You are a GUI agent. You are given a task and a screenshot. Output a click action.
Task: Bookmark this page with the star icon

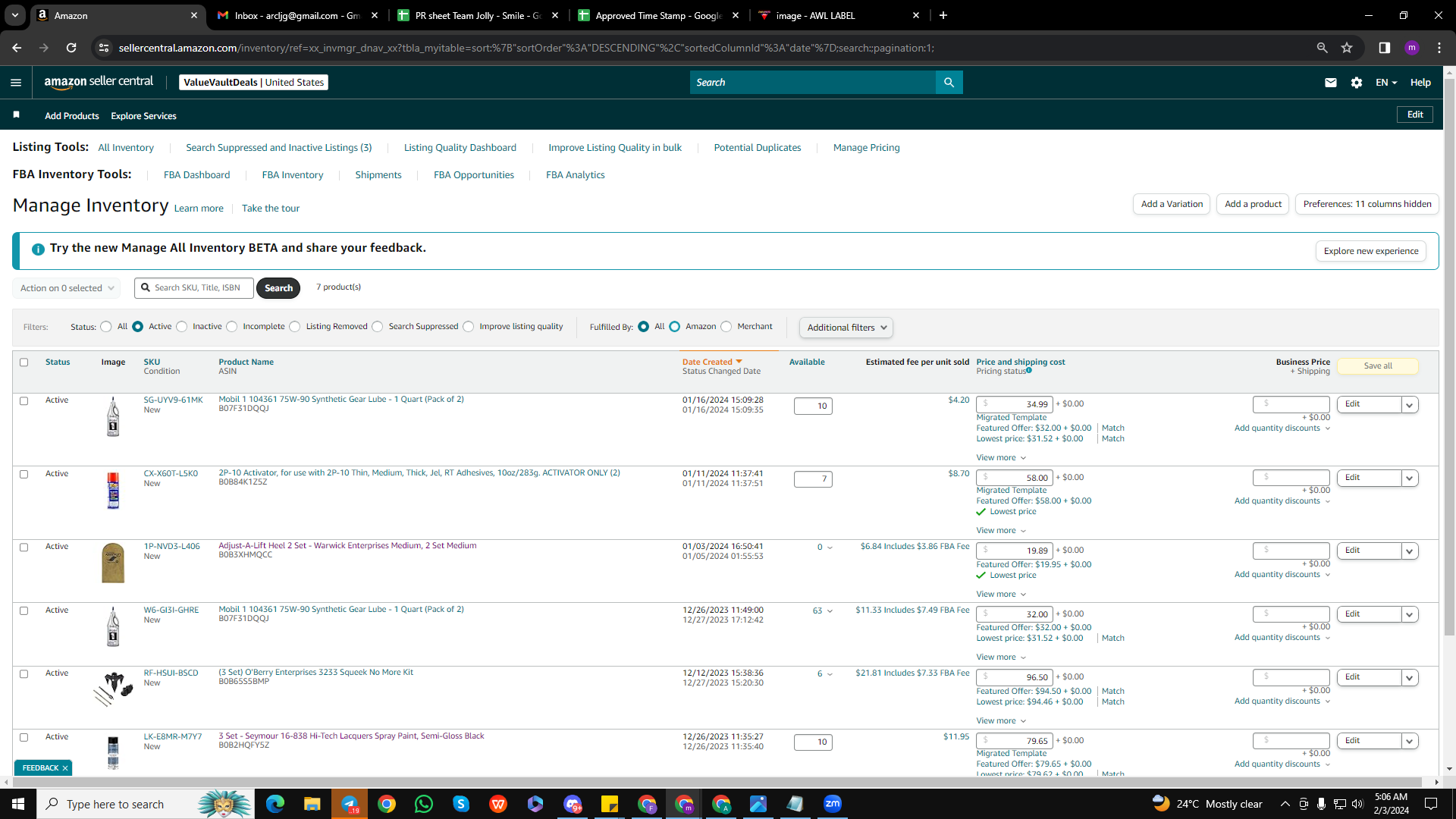1347,48
